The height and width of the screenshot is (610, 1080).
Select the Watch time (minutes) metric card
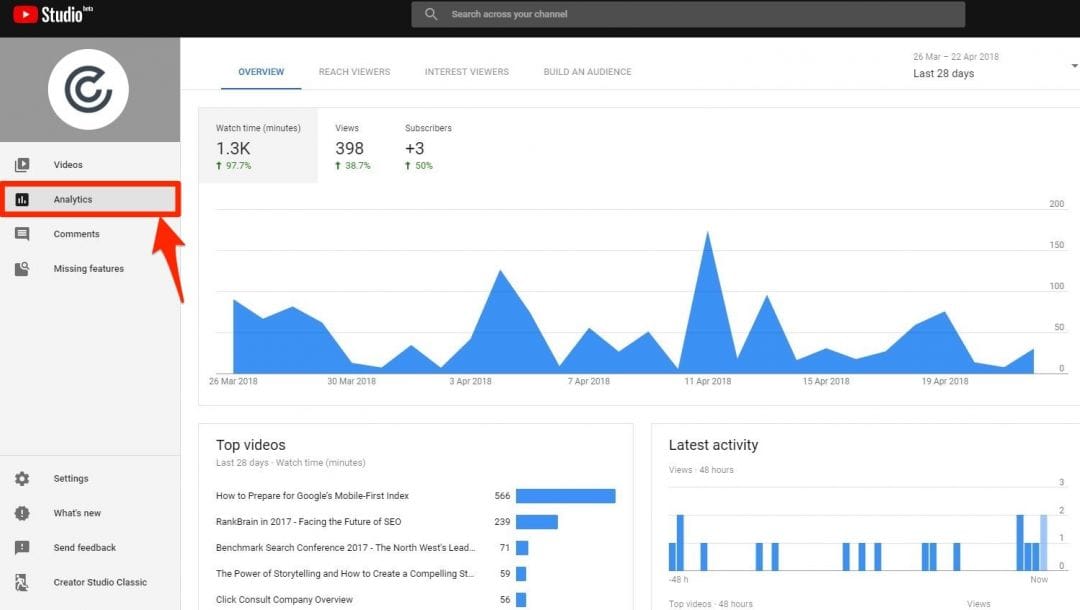click(258, 146)
